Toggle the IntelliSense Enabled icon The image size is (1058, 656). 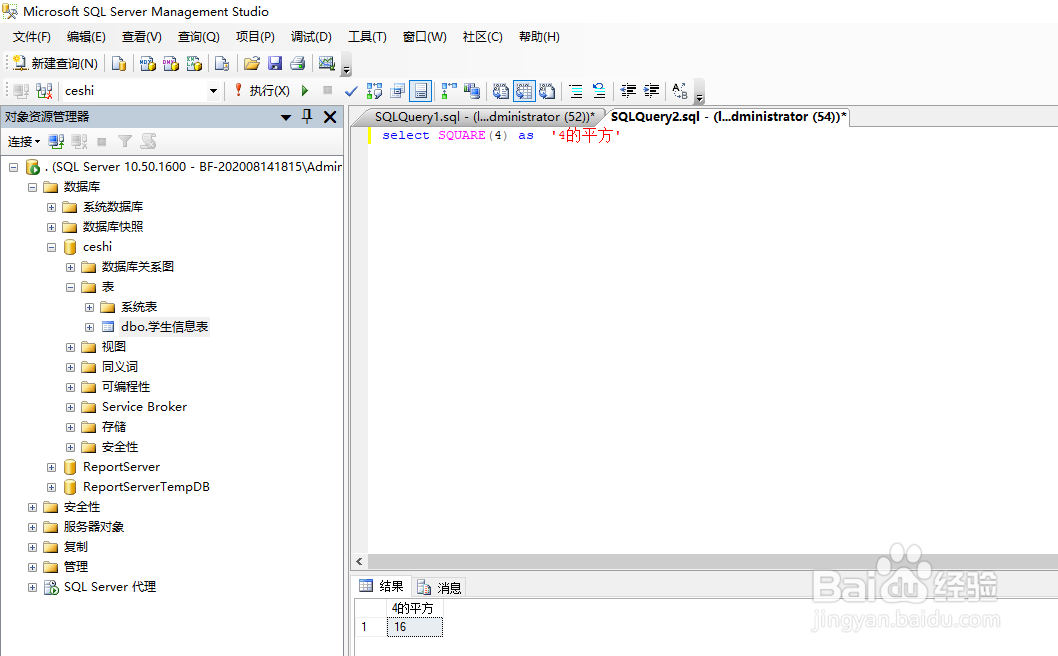click(420, 90)
